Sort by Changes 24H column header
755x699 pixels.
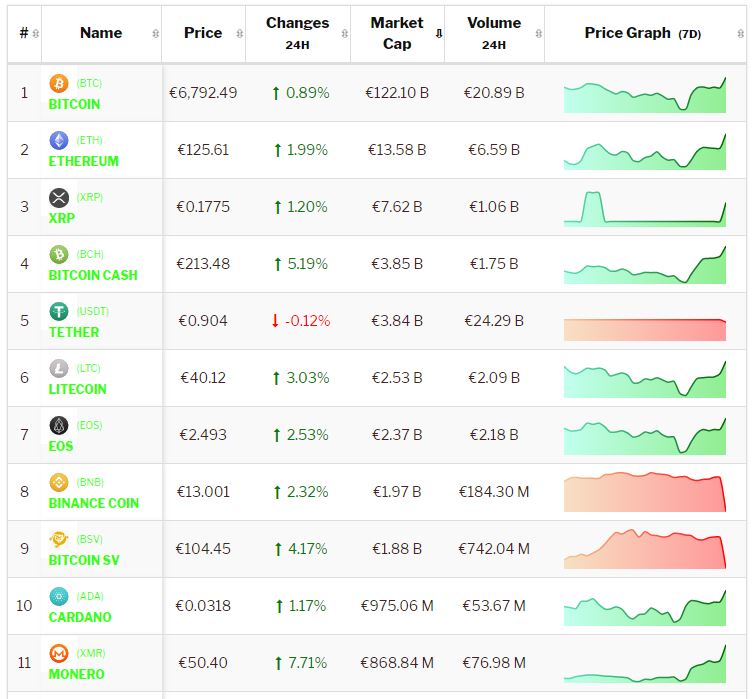pos(297,33)
